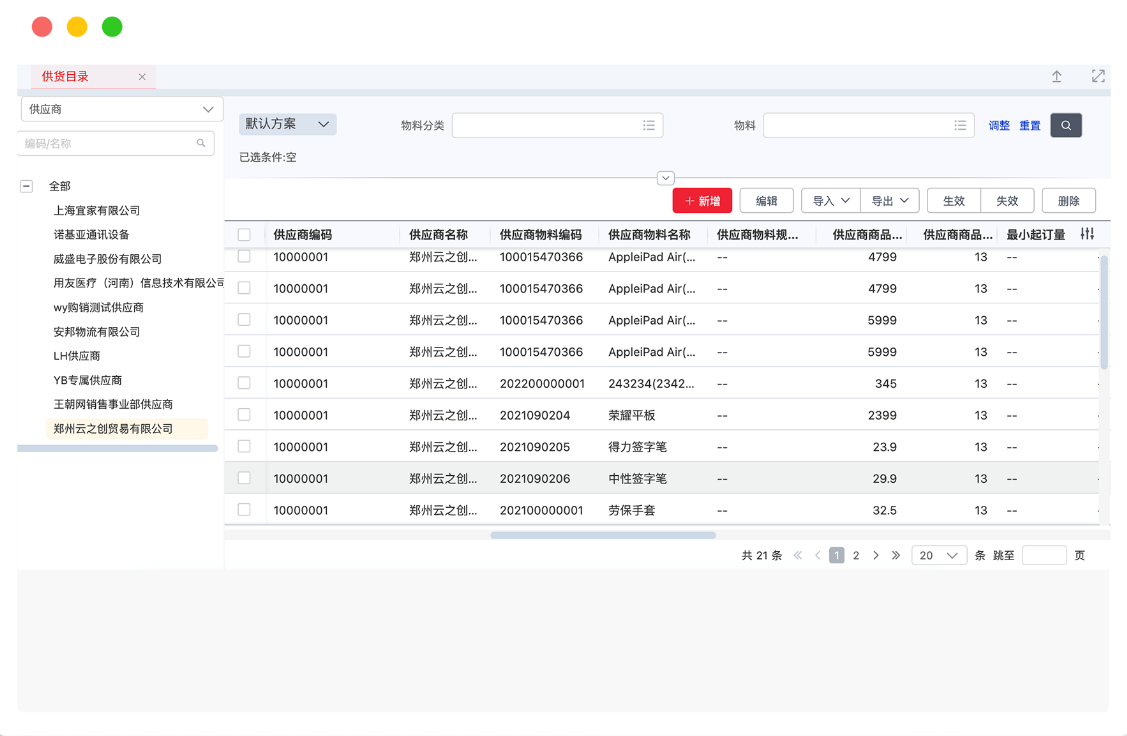This screenshot has height=736, width=1127.
Task: Select 诺基亚通讯设备 in the tree
Action: [x=91, y=234]
